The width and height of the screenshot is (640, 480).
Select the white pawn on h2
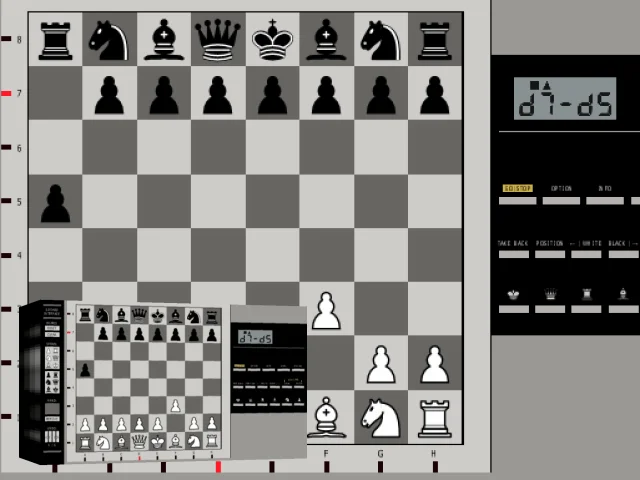pyautogui.click(x=435, y=364)
